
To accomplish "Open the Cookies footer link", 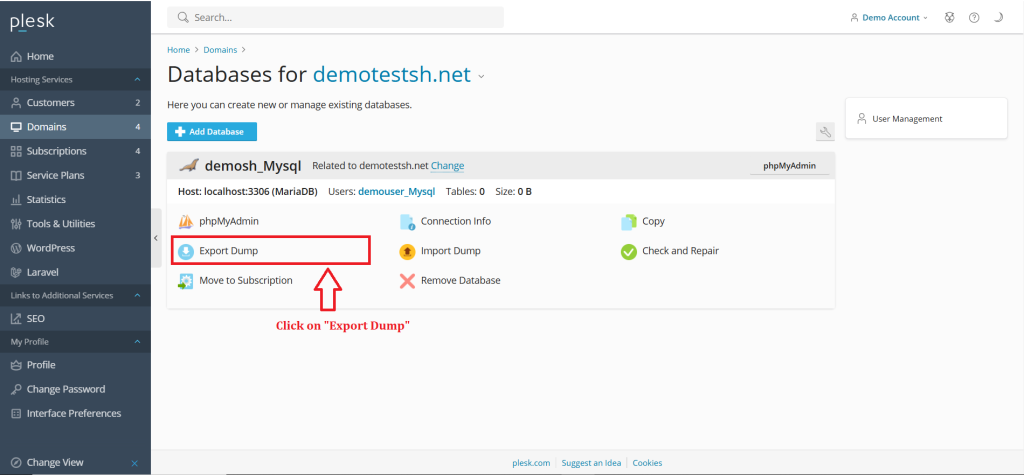I will (x=647, y=463).
